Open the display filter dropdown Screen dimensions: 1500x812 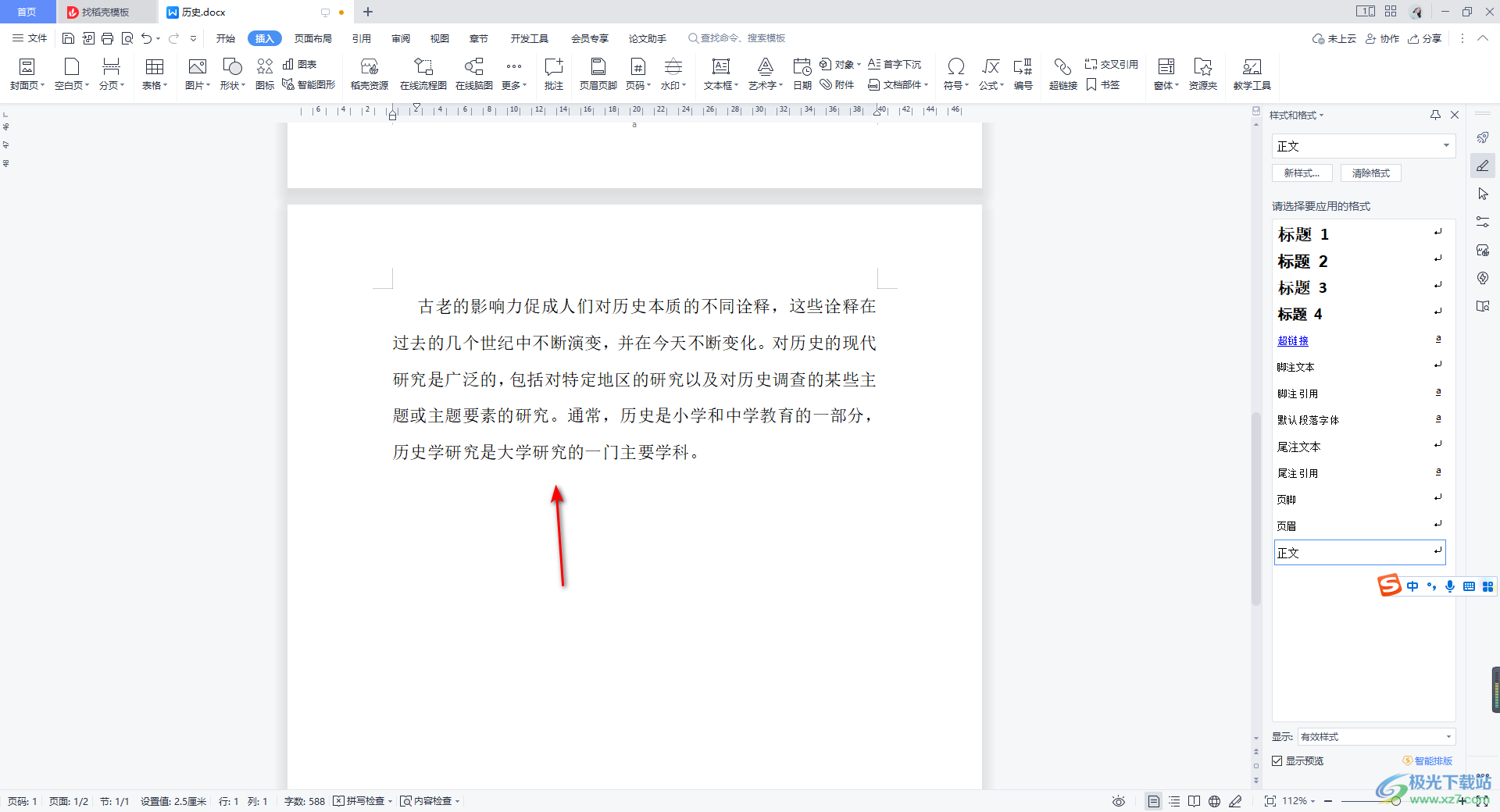coord(1376,736)
